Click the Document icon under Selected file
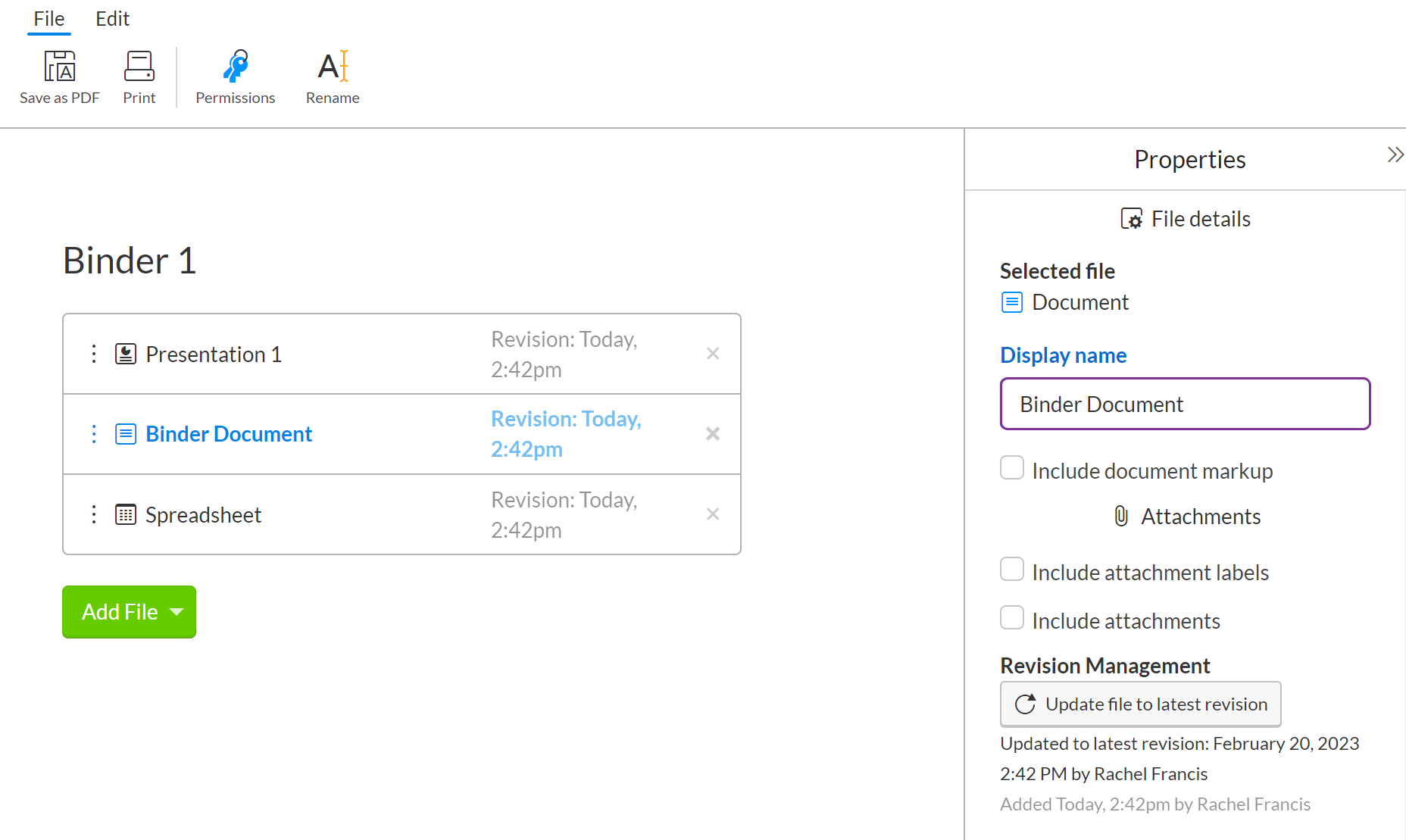The width and height of the screenshot is (1406, 840). click(x=1011, y=301)
